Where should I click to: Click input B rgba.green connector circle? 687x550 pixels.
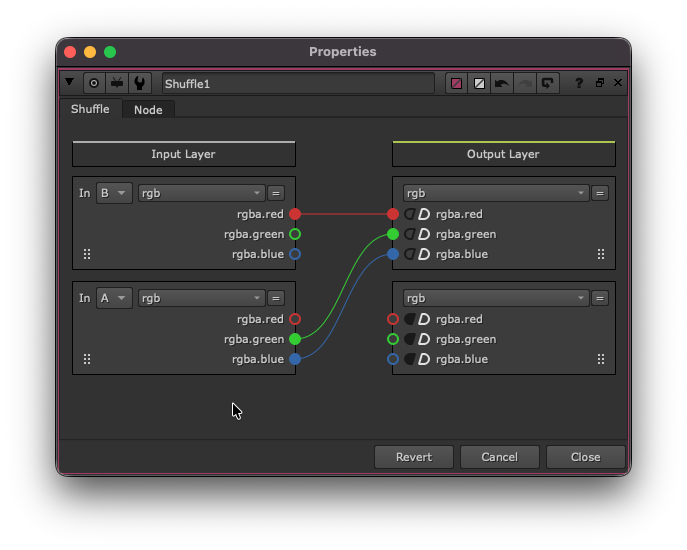coord(295,234)
